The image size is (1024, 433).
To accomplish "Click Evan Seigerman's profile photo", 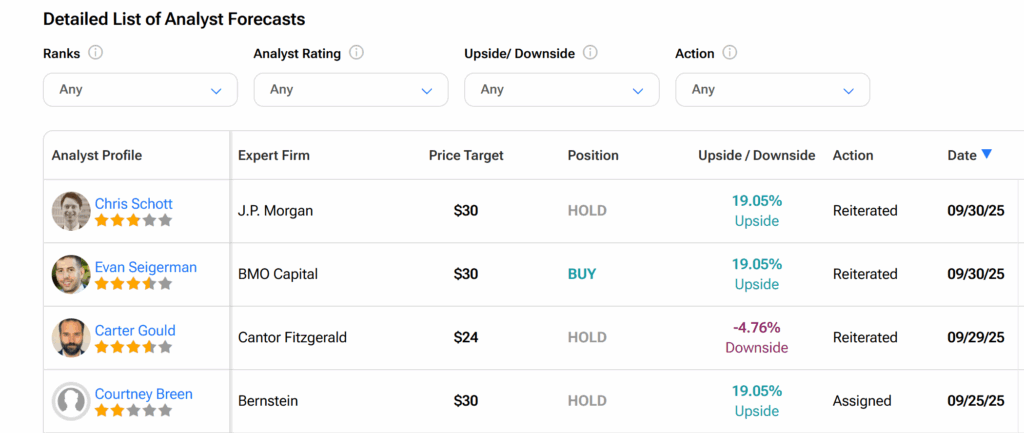I will [x=71, y=274].
